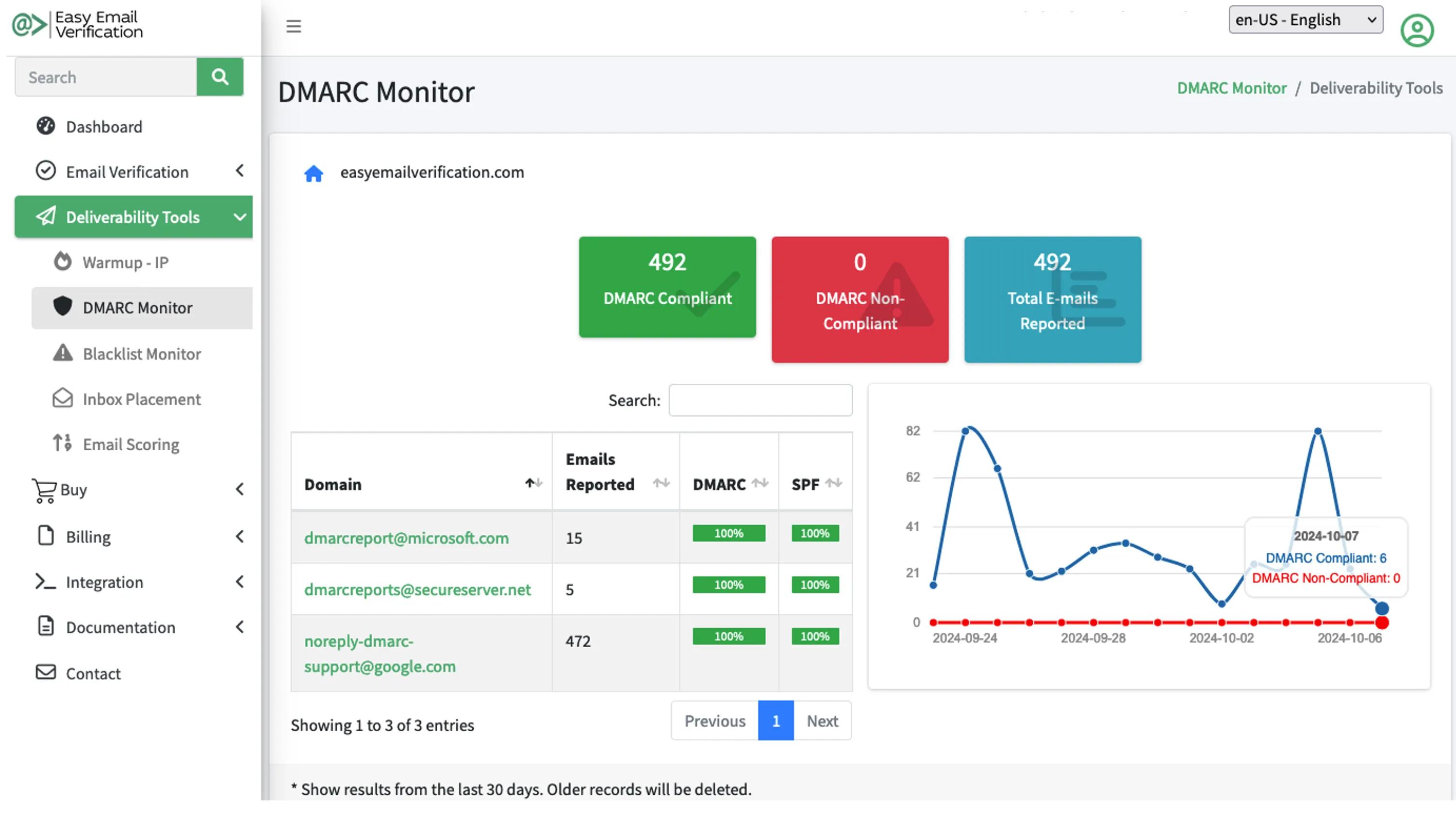Image resolution: width=1456 pixels, height=819 pixels.
Task: Open the user profile avatar icon
Action: click(x=1417, y=31)
